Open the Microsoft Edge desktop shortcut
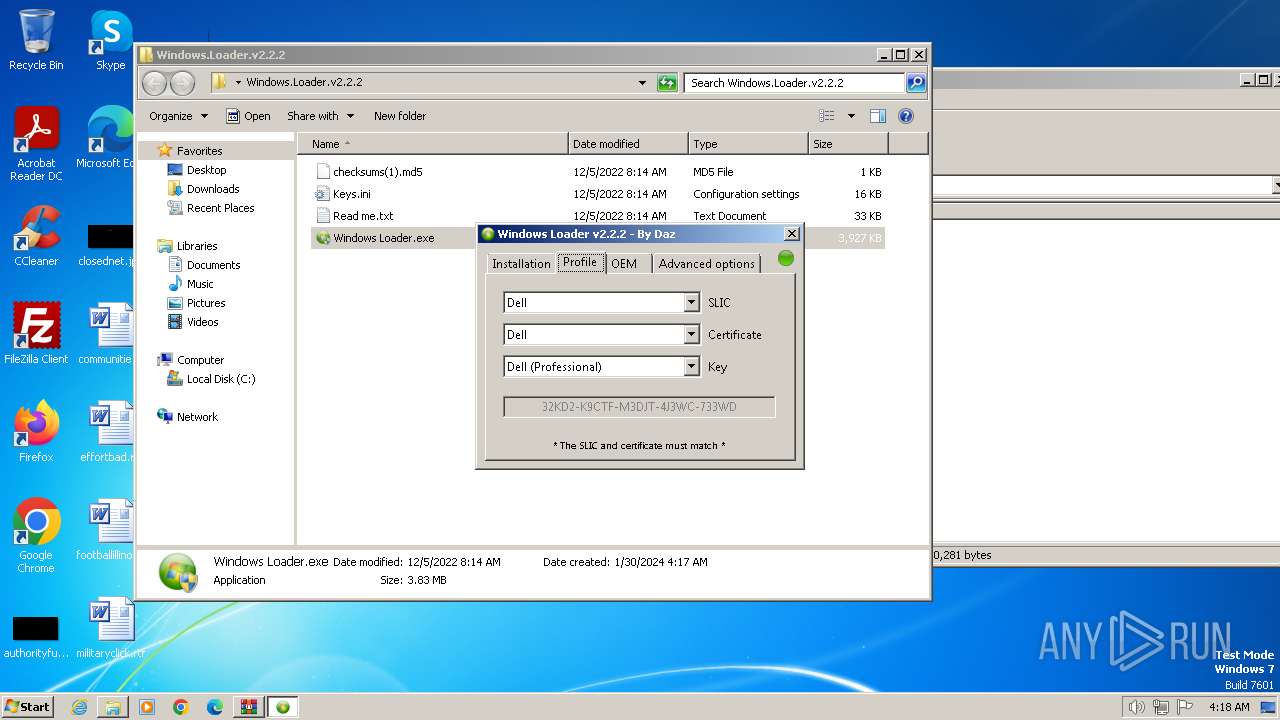Viewport: 1280px width, 720px height. tap(108, 138)
